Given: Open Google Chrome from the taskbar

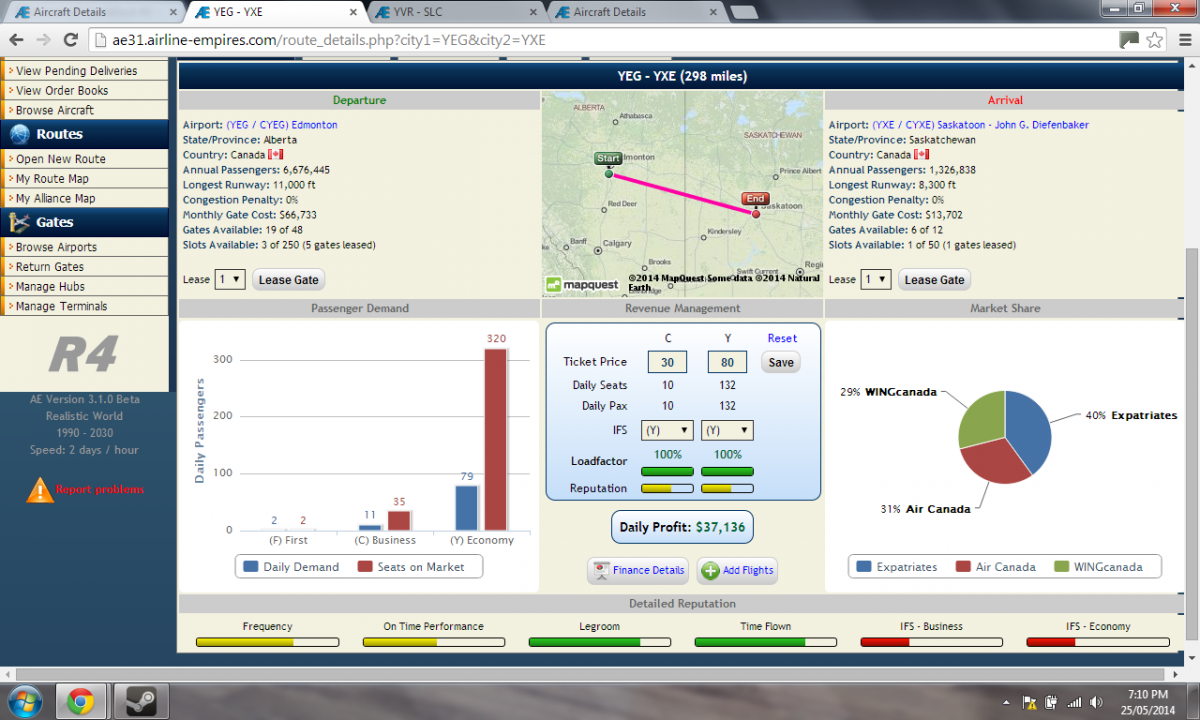Looking at the screenshot, I should tap(80, 702).
